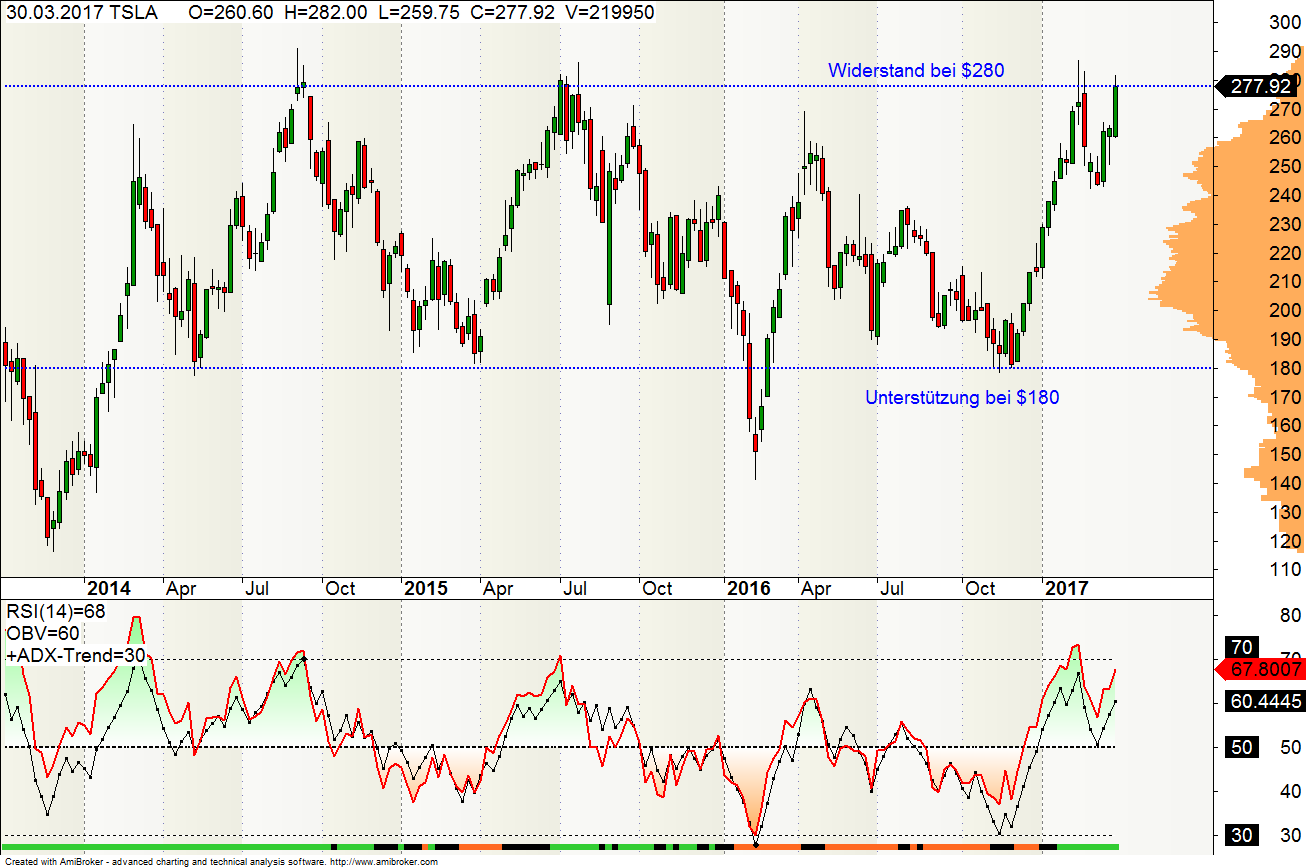Click the 70 overbought level tag
Image resolution: width=1306 pixels, height=868 pixels.
tap(1243, 646)
